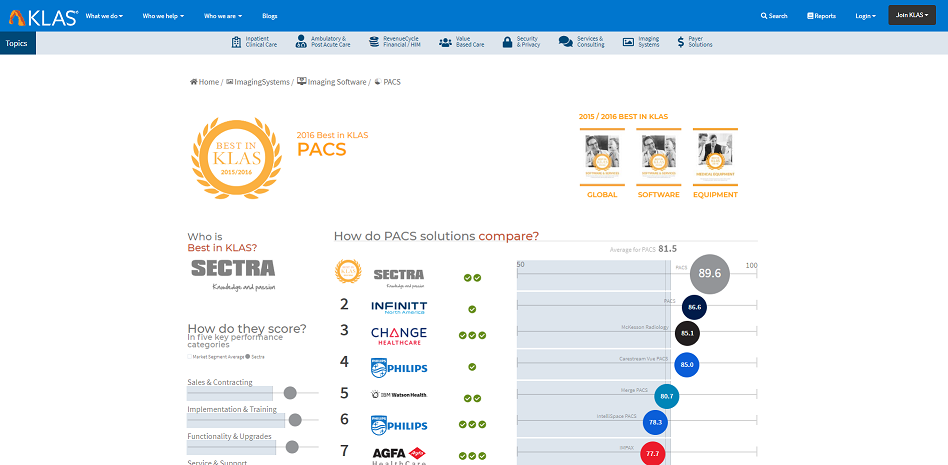This screenshot has height=465, width=948.
Task: Open the Value Based Care people icon
Action: 446,42
